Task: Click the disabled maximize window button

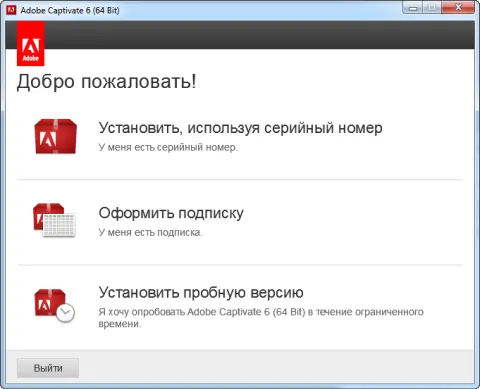Action: click(432, 7)
